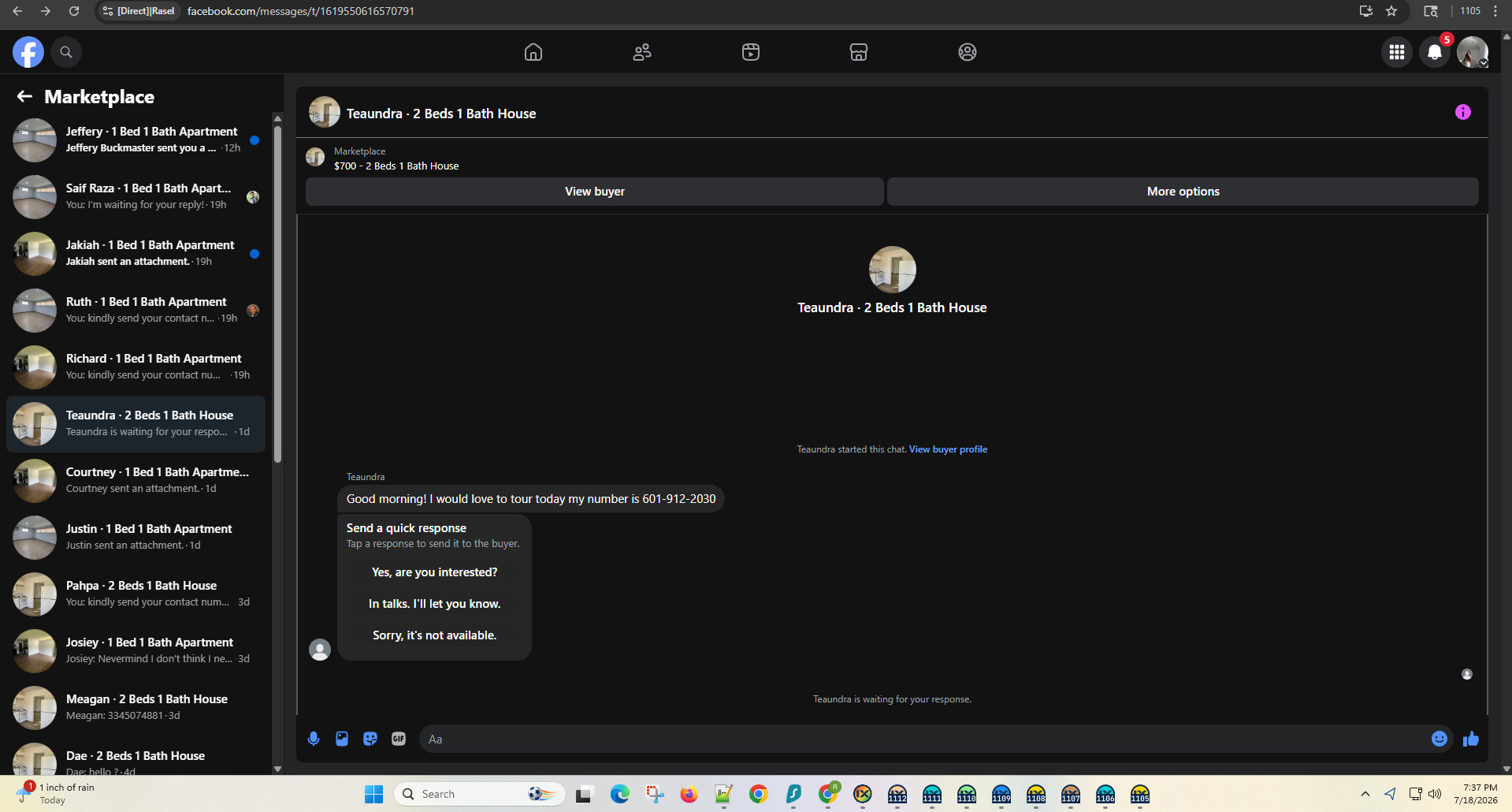Send quick response 'In talks. I'll let you know.'

tap(435, 604)
